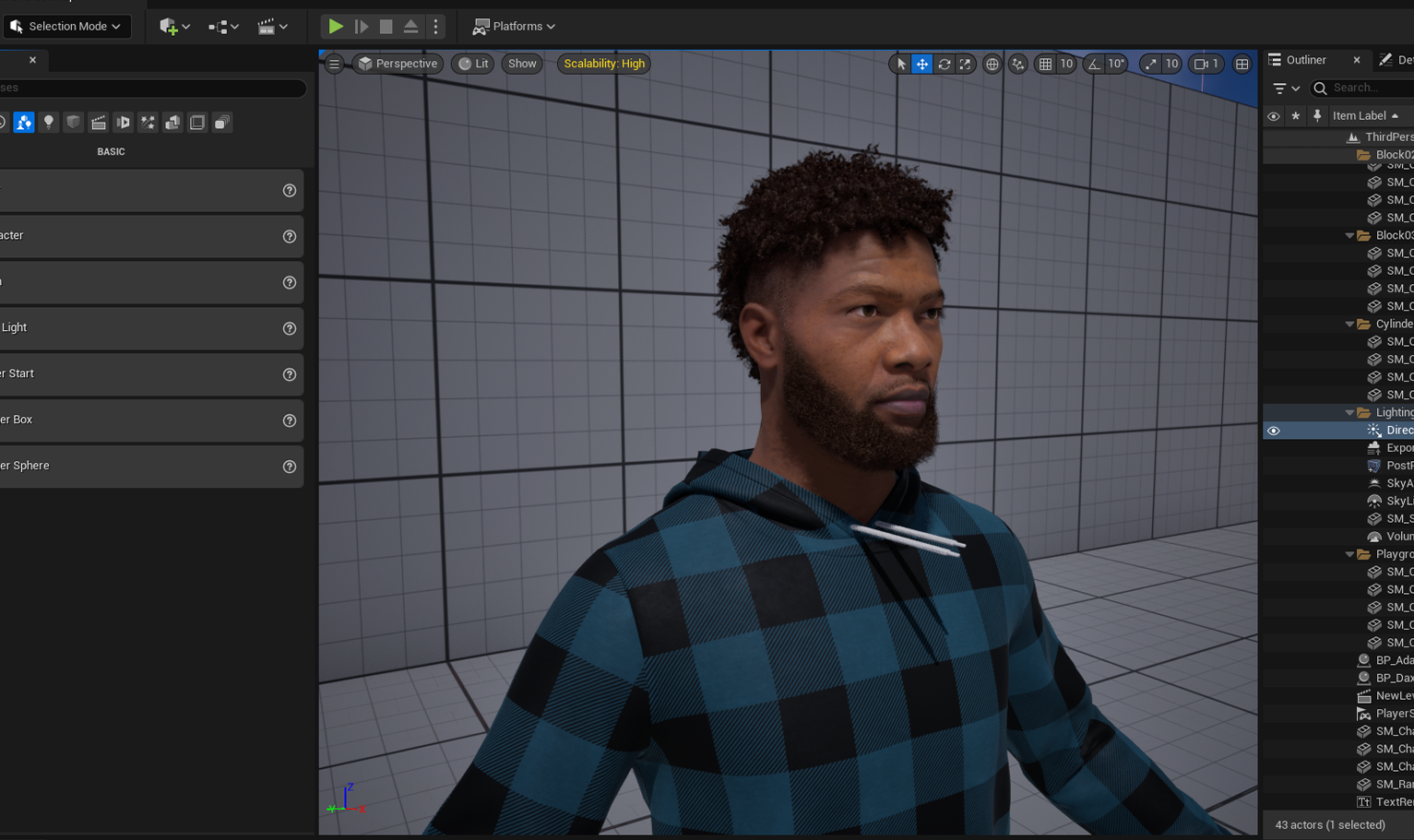Activate the Scale gizmo tool
The height and width of the screenshot is (840, 1414).
click(x=965, y=64)
